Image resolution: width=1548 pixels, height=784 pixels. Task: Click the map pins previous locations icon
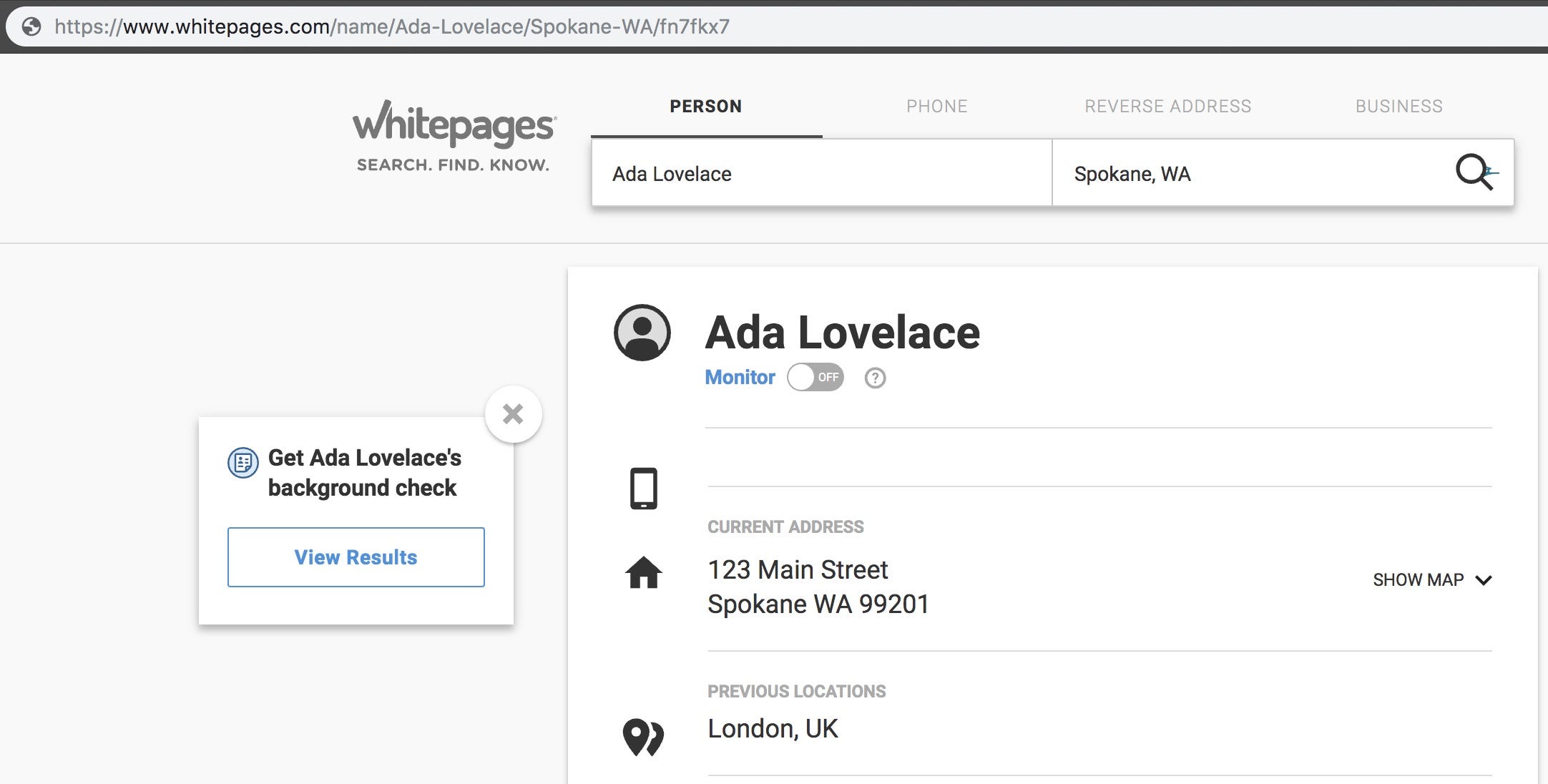[x=643, y=737]
